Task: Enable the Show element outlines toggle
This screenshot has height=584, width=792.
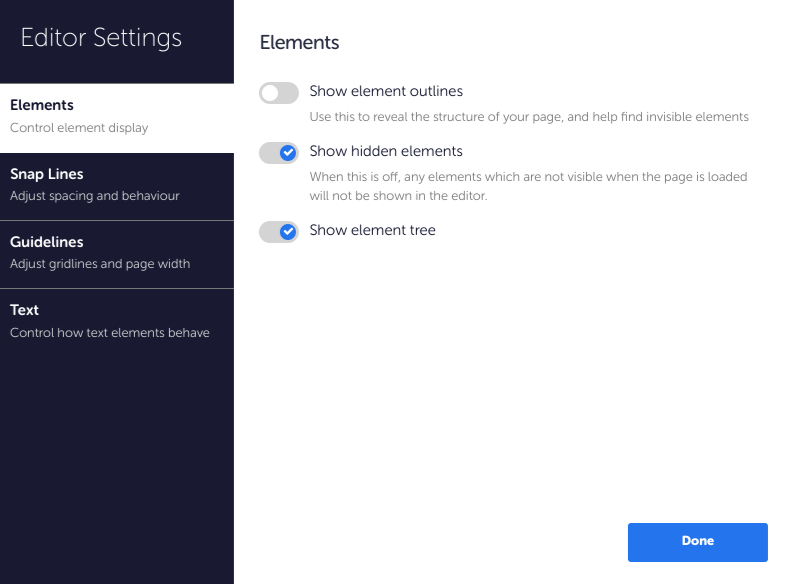Action: [279, 93]
